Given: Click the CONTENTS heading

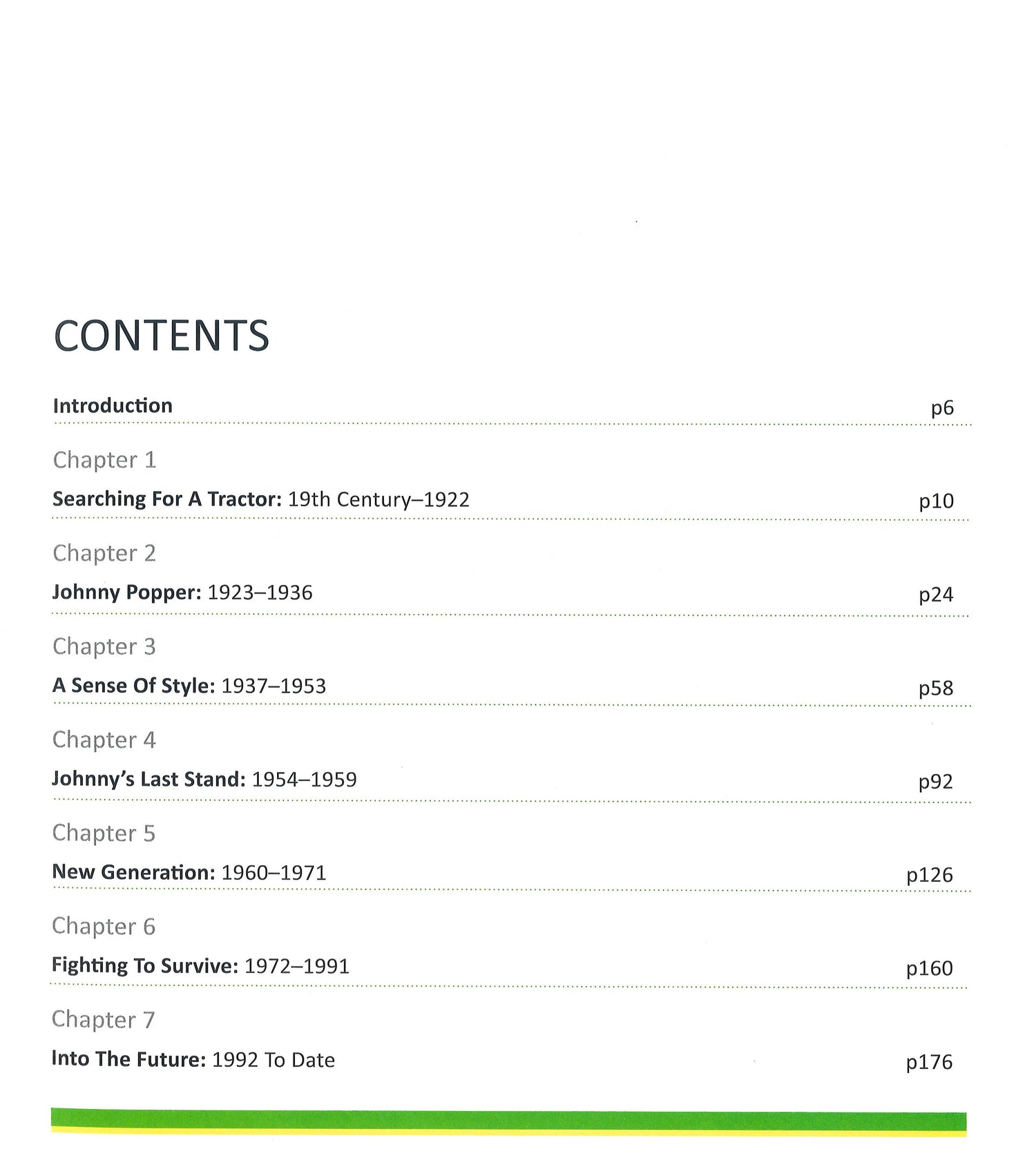Looking at the screenshot, I should coord(161,336).
